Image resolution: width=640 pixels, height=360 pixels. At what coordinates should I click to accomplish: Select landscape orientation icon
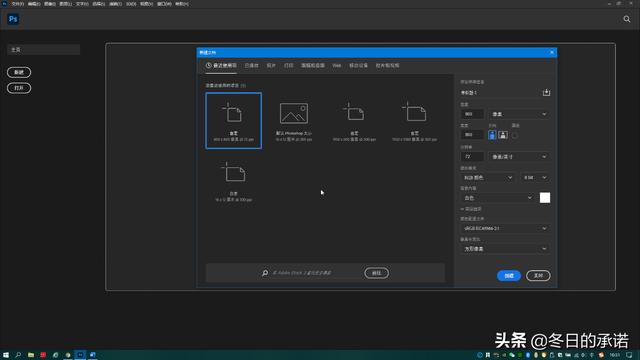coord(503,135)
